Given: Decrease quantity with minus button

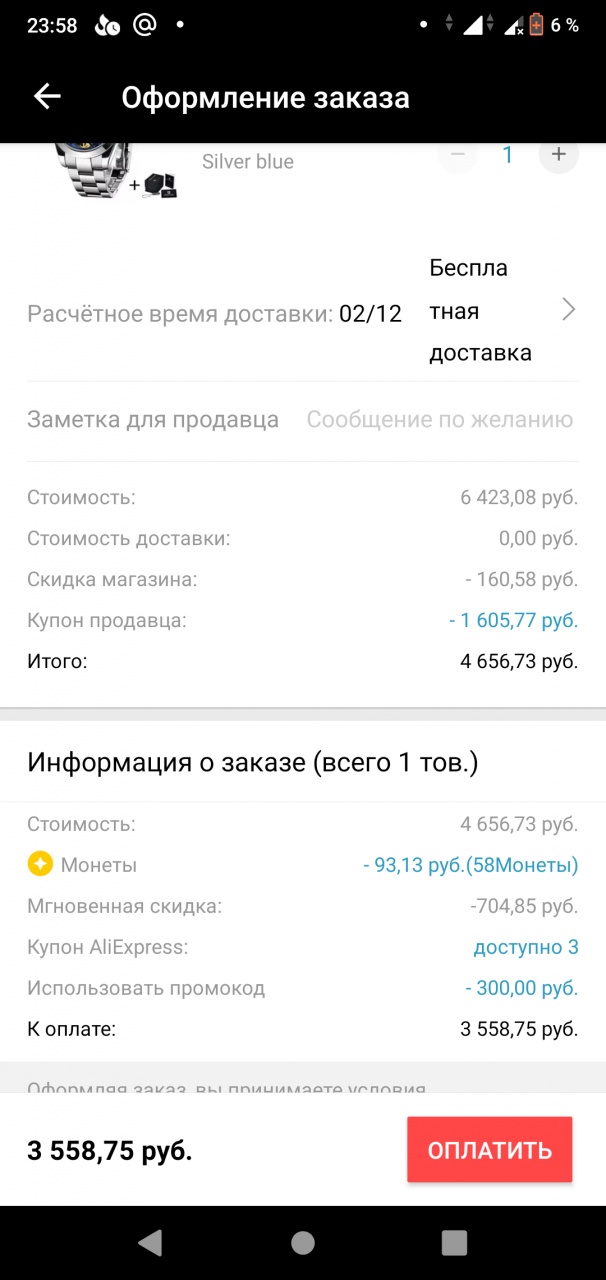Looking at the screenshot, I should tap(458, 155).
